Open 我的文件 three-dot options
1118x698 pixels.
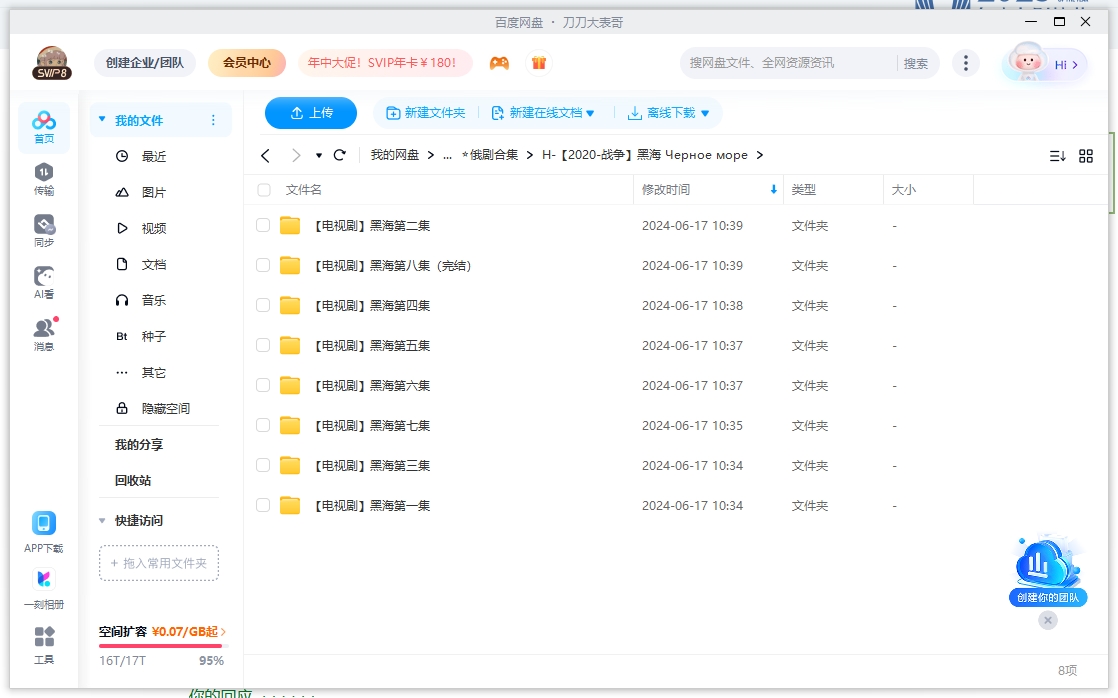[x=213, y=120]
